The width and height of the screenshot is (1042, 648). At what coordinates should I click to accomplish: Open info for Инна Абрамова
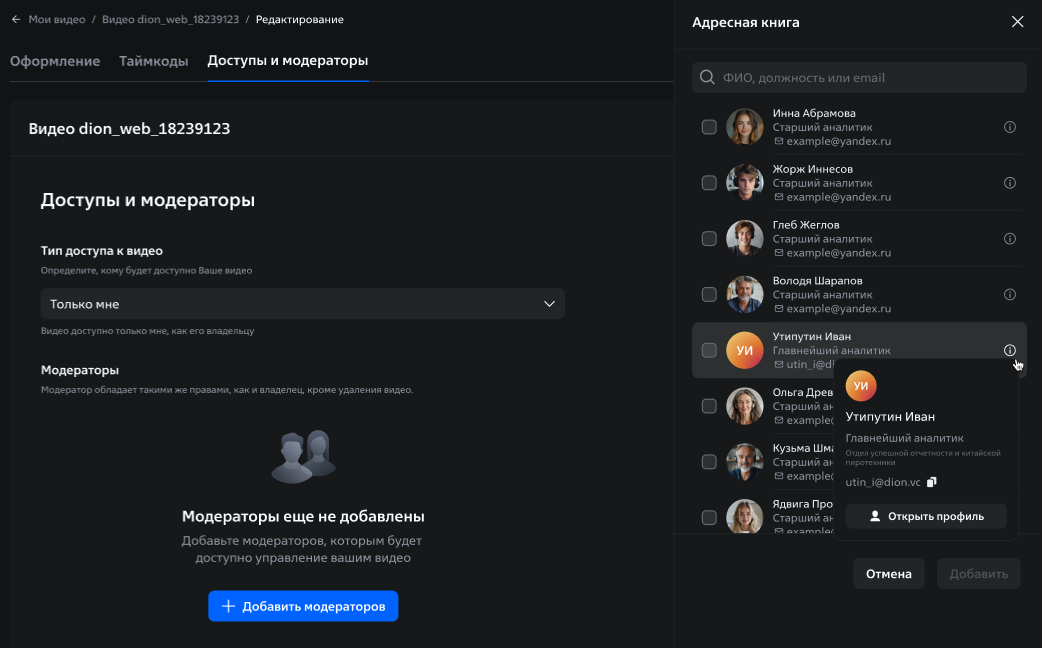(1009, 127)
